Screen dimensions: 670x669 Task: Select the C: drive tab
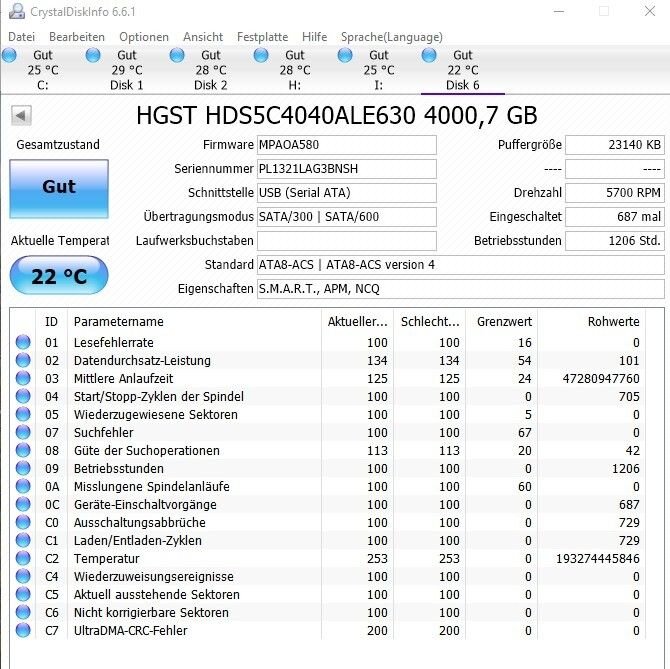tap(42, 70)
